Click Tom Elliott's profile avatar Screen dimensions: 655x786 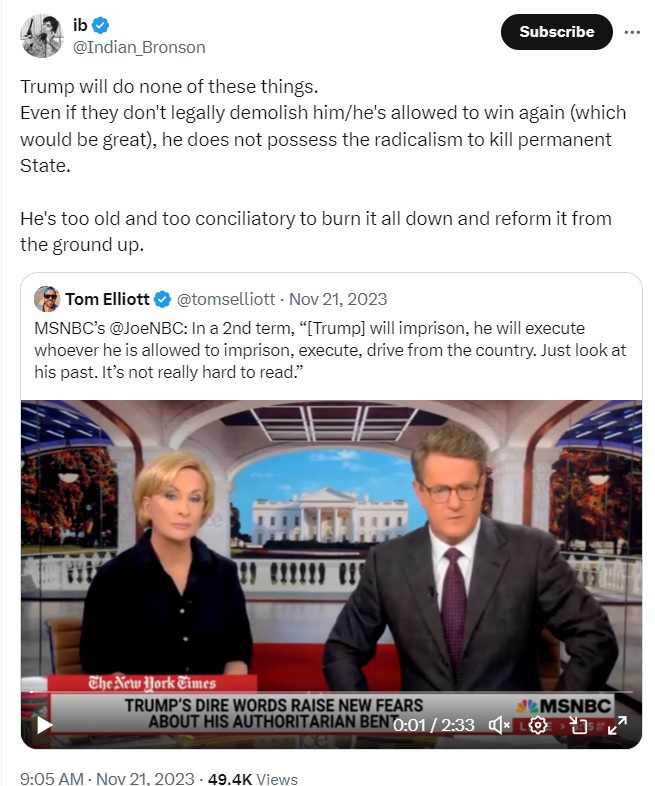(x=47, y=299)
